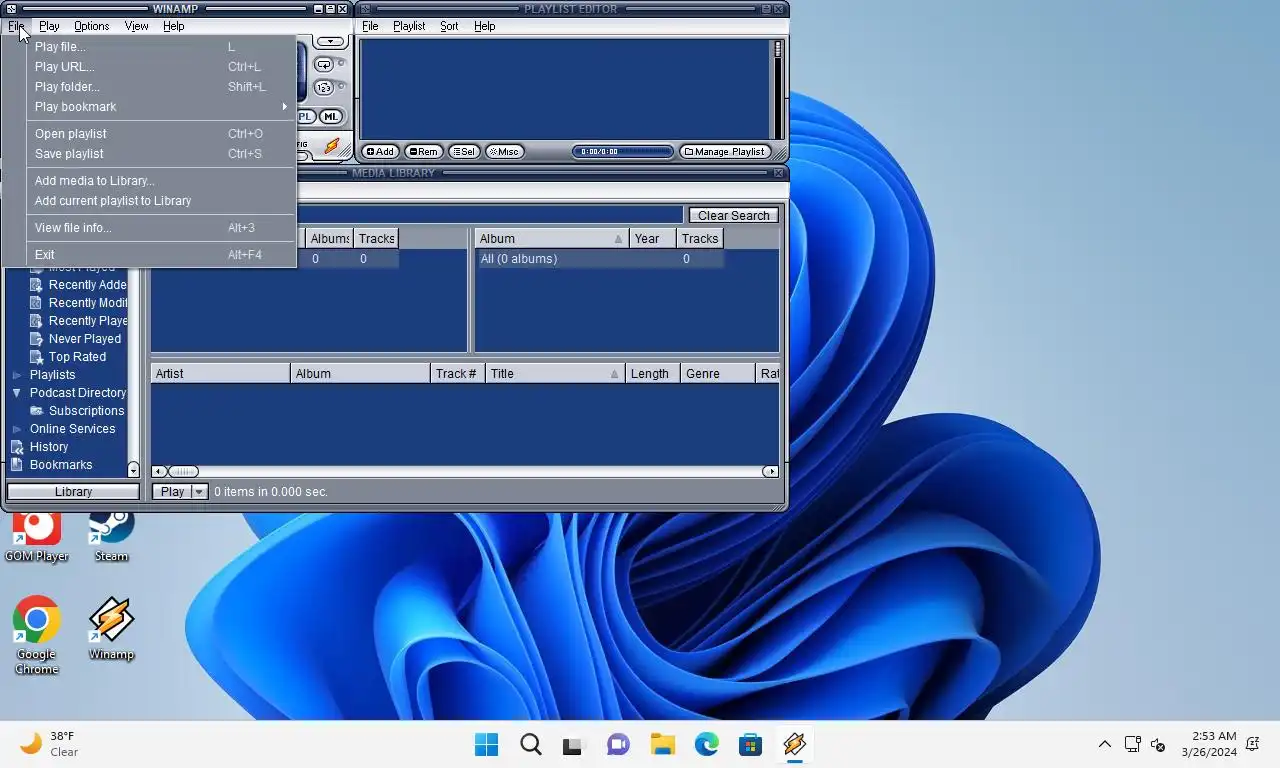Image resolution: width=1280 pixels, height=768 pixels.
Task: Click the Media Library search field
Action: pos(490,215)
